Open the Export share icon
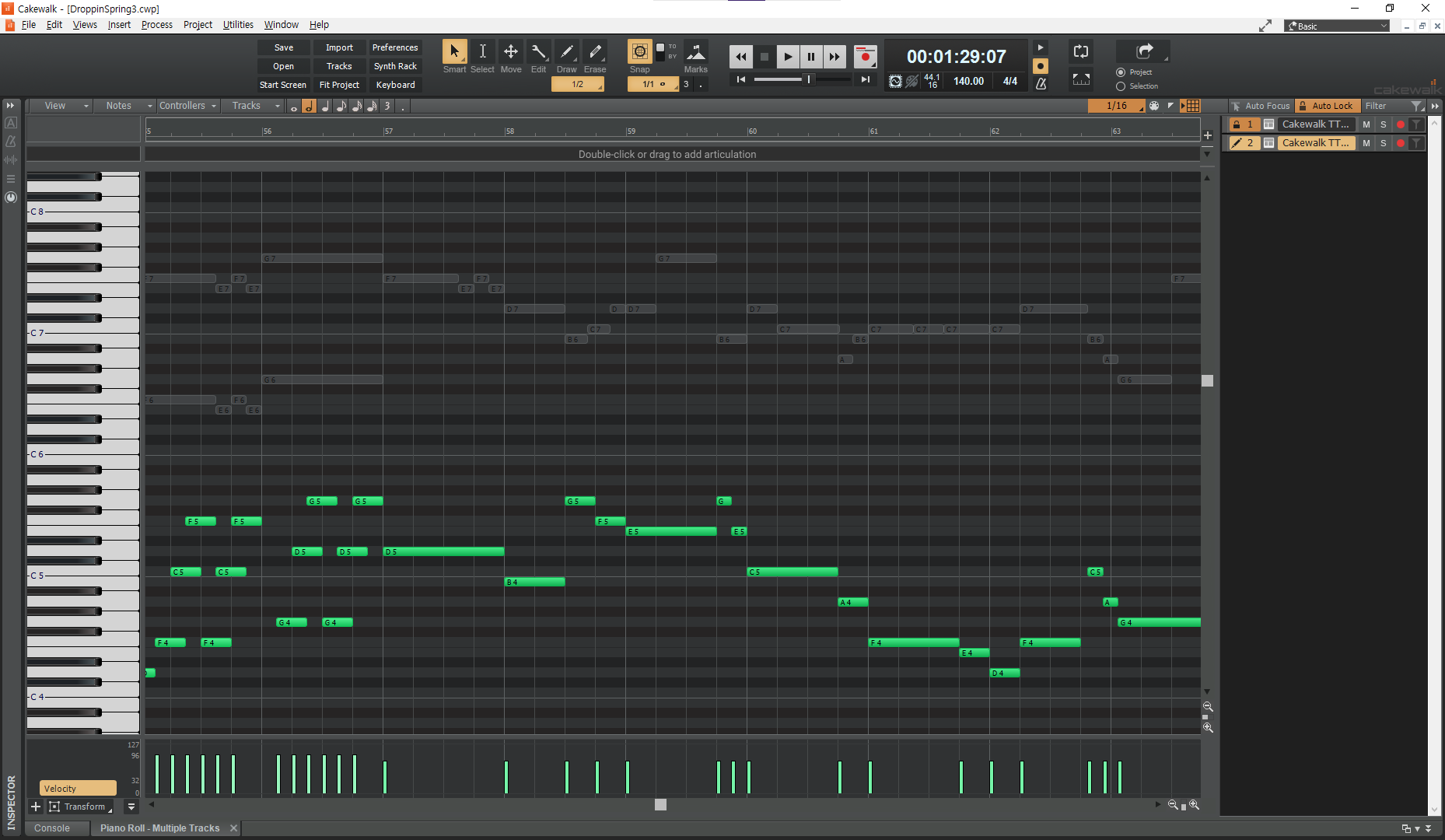 [1143, 51]
